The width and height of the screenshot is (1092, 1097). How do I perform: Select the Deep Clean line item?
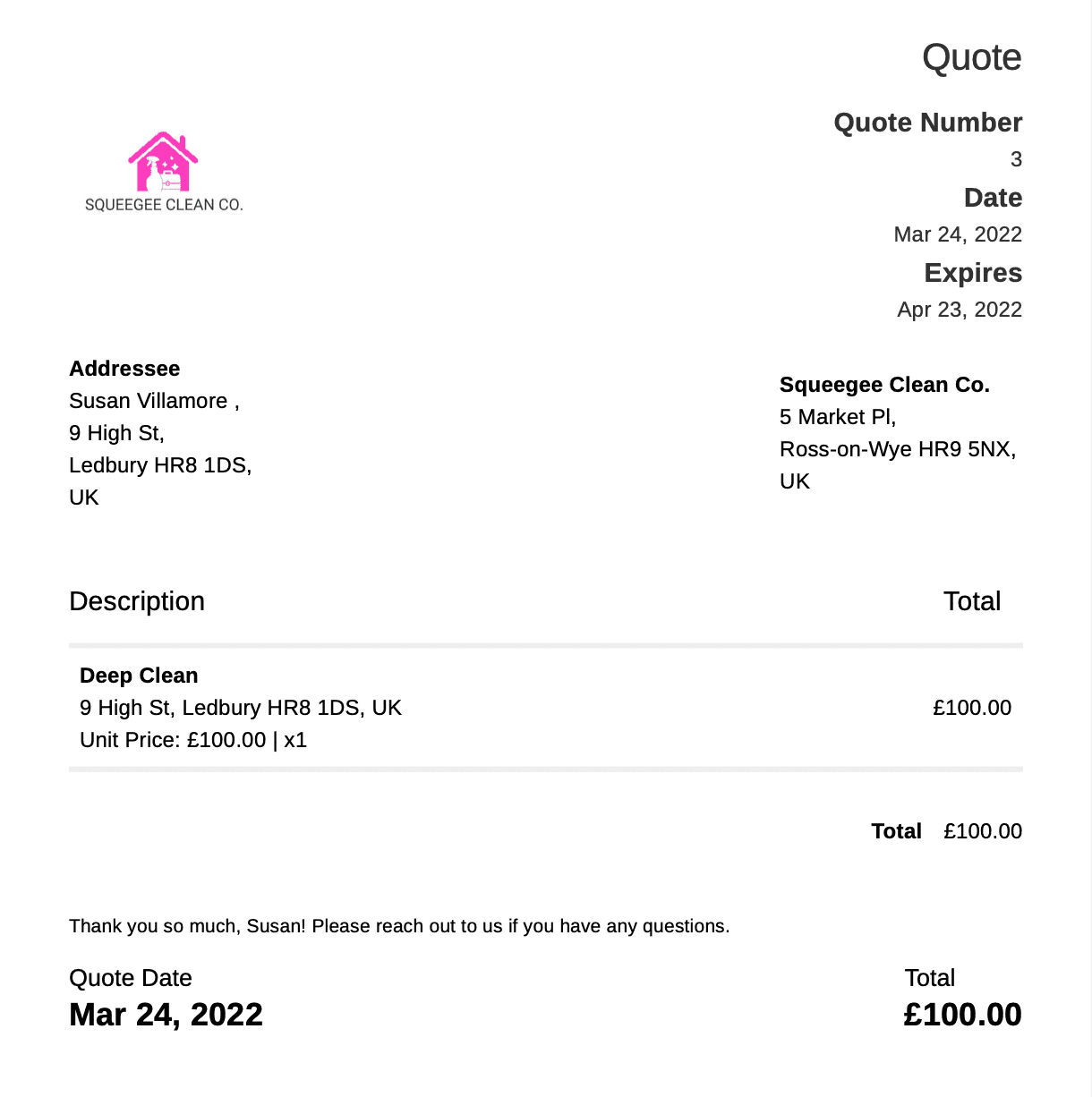point(139,676)
